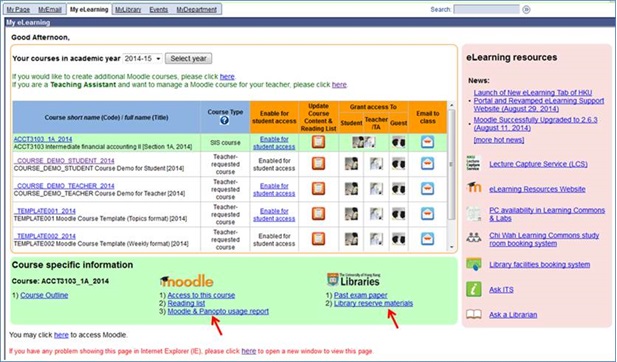Viewport: 617px width, 362px height.
Task: Grant student access icon for _COURSE_DEMO_STUDENT_2014
Action: click(351, 164)
